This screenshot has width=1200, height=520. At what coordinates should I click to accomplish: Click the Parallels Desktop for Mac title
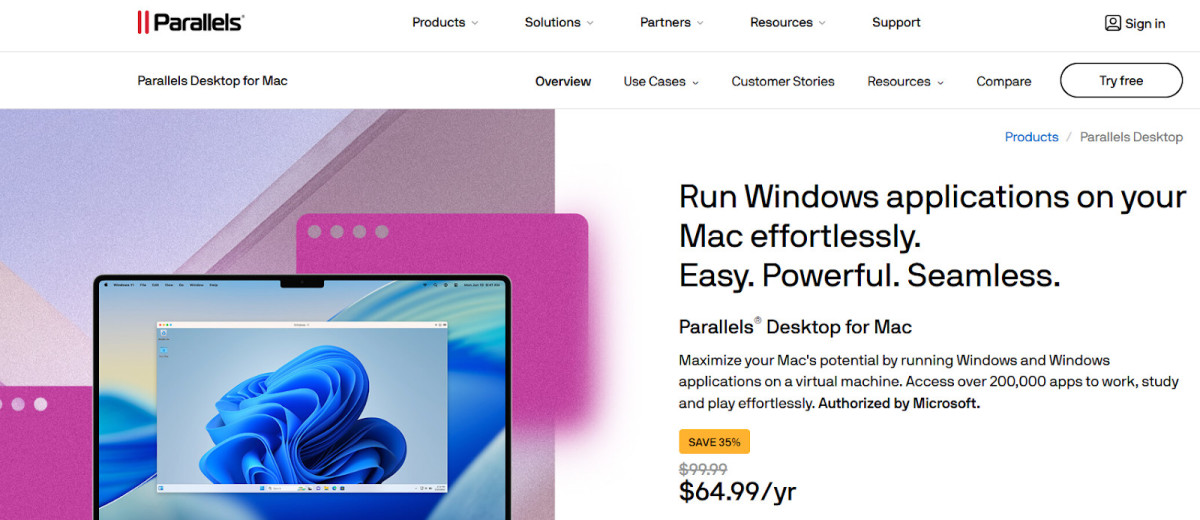tap(795, 326)
